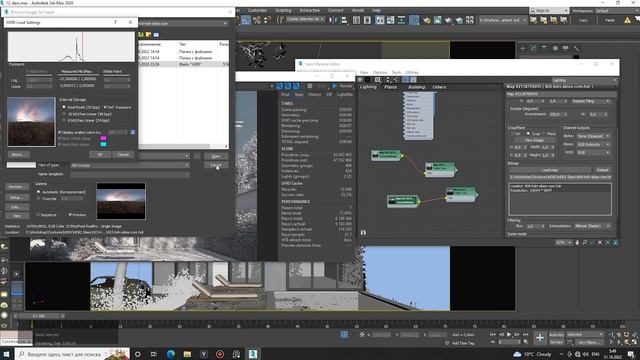The width and height of the screenshot is (640, 360).
Task: Open the Scripting menu
Action: point(283,10)
